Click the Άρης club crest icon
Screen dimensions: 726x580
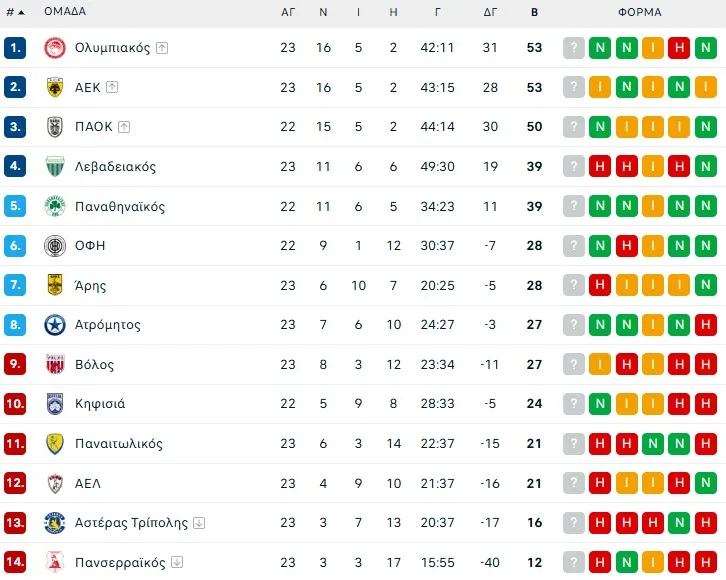click(55, 285)
